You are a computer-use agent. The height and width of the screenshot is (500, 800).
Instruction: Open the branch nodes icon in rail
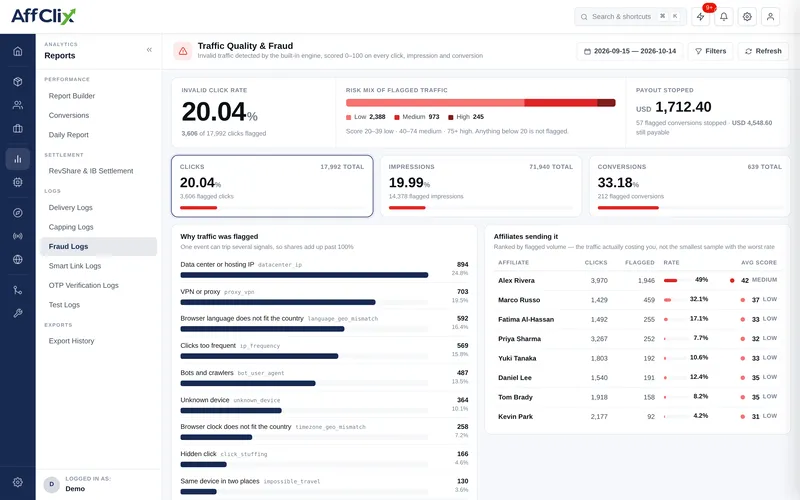click(18, 290)
